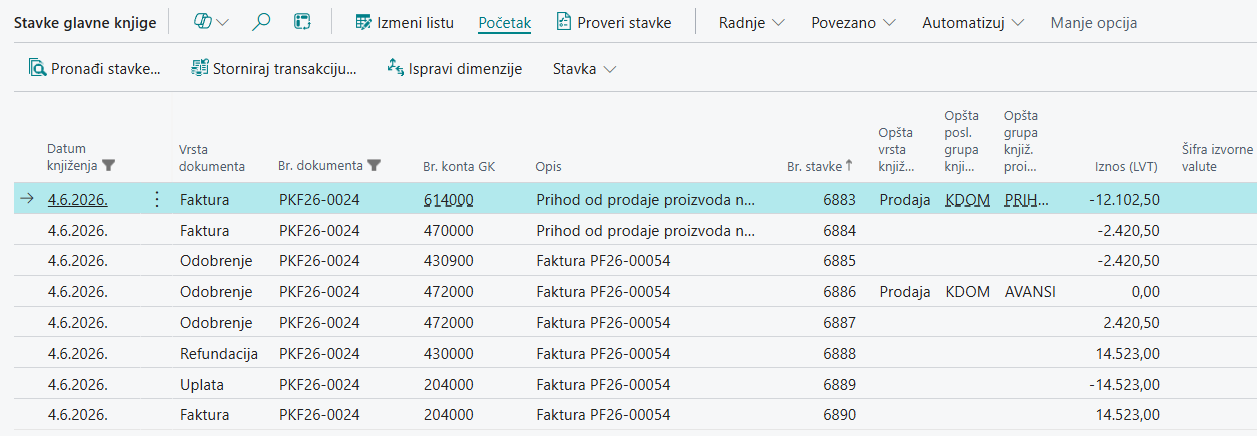
Task: Expand the Automatizuj menu
Action: click(973, 22)
